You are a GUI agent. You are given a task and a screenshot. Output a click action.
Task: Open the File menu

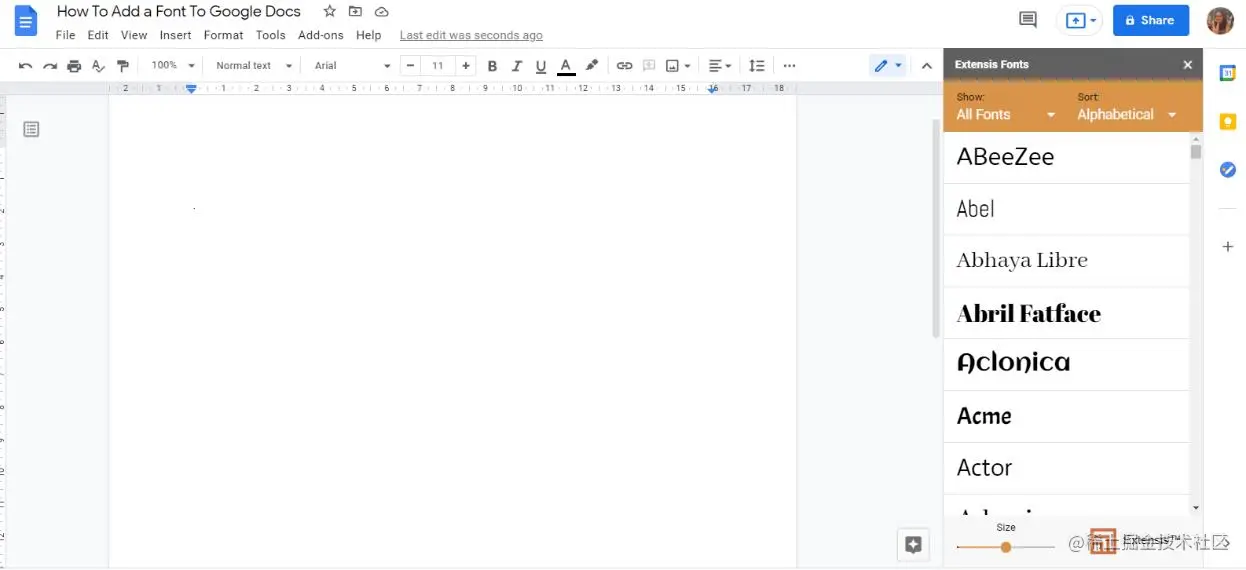(x=66, y=35)
